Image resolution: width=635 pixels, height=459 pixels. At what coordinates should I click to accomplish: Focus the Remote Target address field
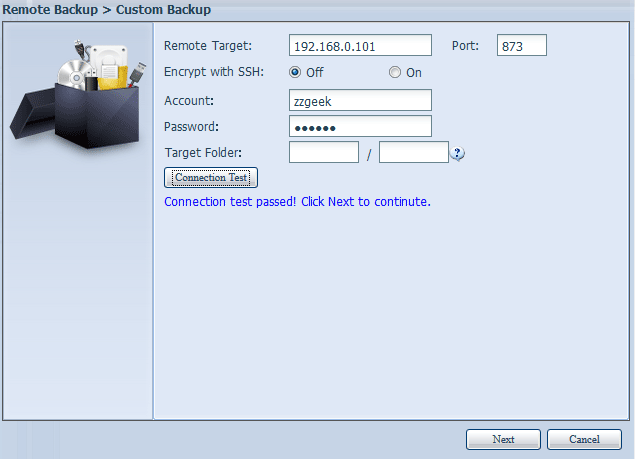tap(360, 45)
